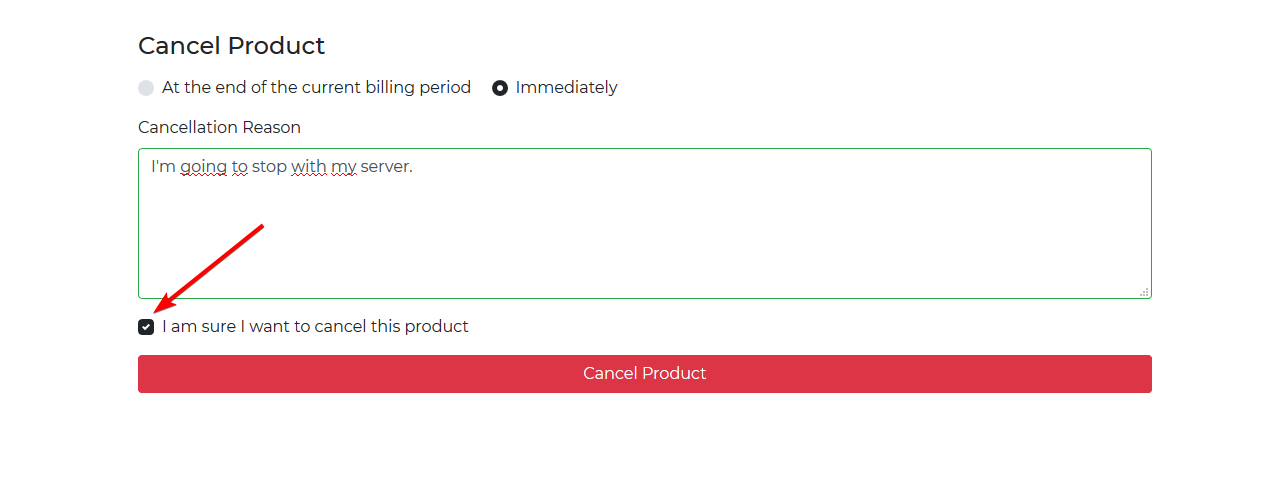The height and width of the screenshot is (481, 1262).
Task: Place cursor on "I'm" at start of reason
Action: coord(163,167)
